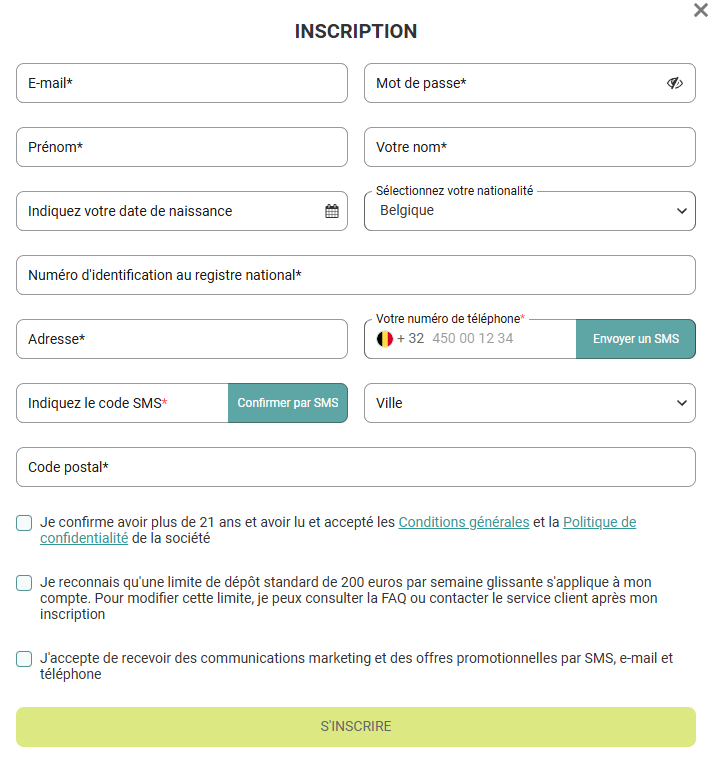Tick the 200 euro deposit limit checkbox
Image resolution: width=710 pixels, height=768 pixels.
point(24,582)
